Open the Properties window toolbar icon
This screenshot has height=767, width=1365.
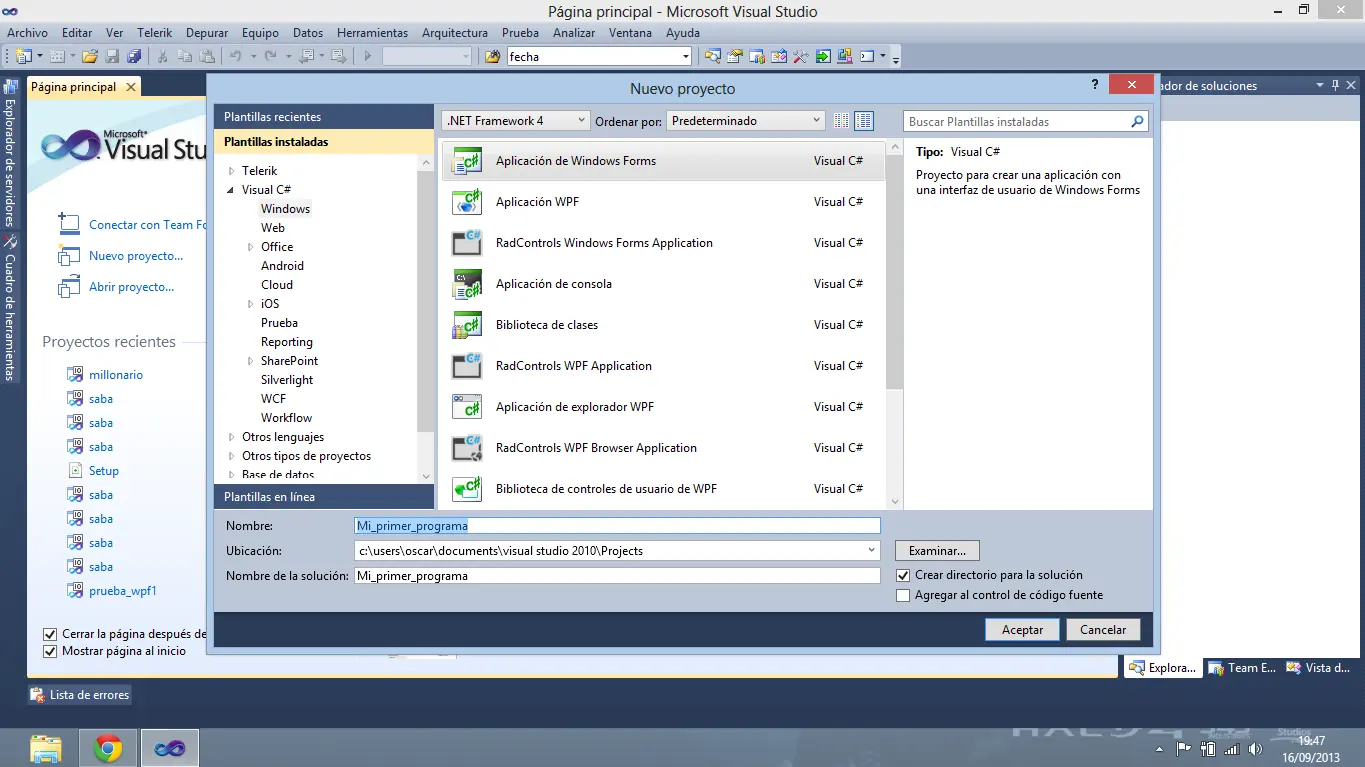[x=735, y=57]
